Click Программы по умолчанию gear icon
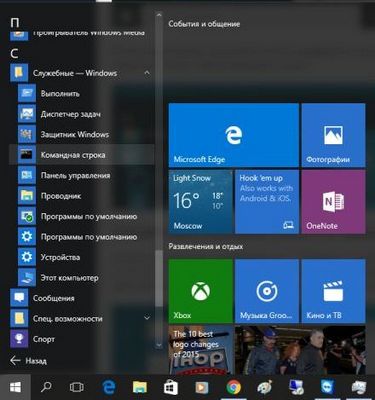The width and height of the screenshot is (375, 400). point(27,237)
